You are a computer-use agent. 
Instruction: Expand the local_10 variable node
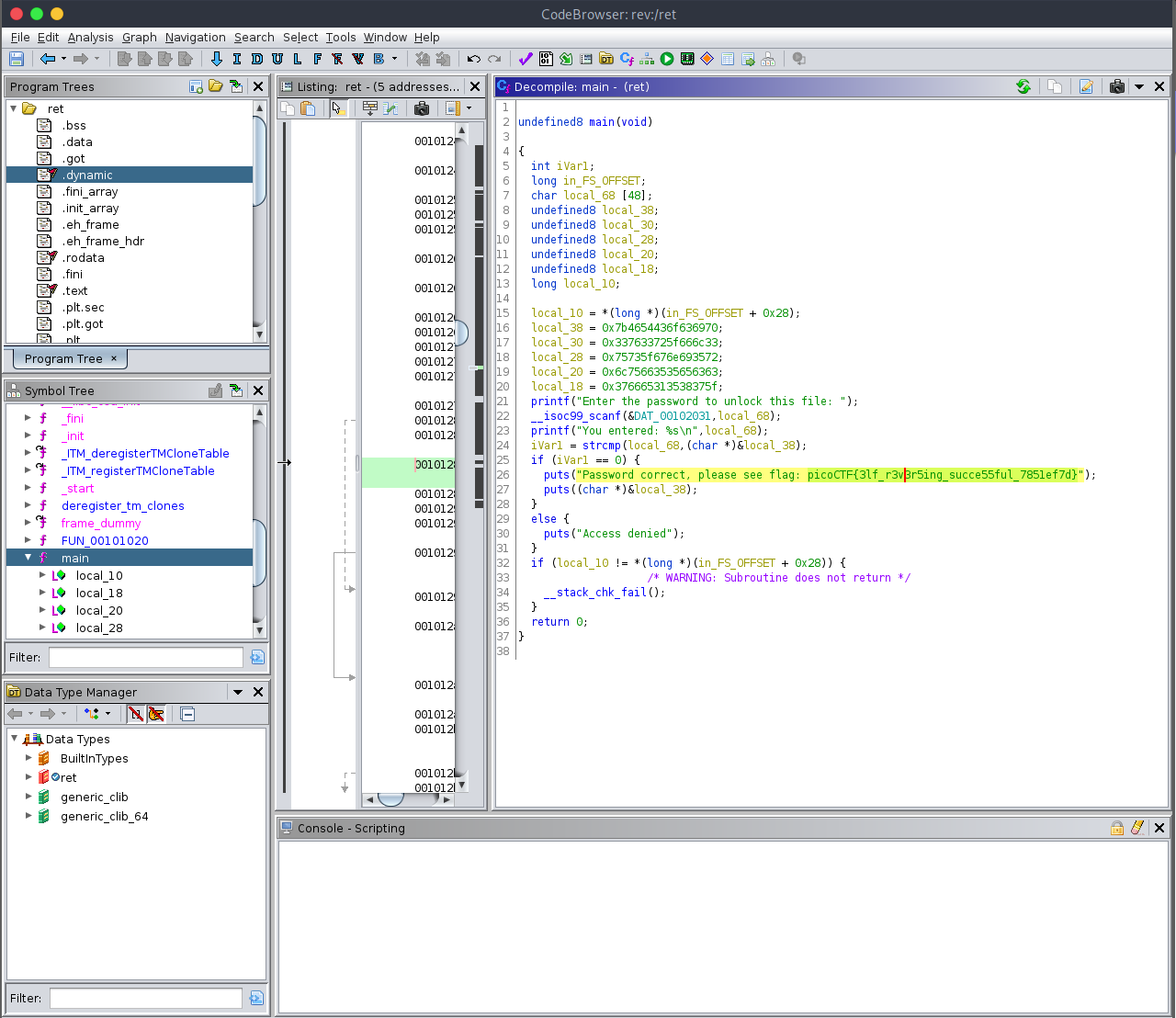42,575
